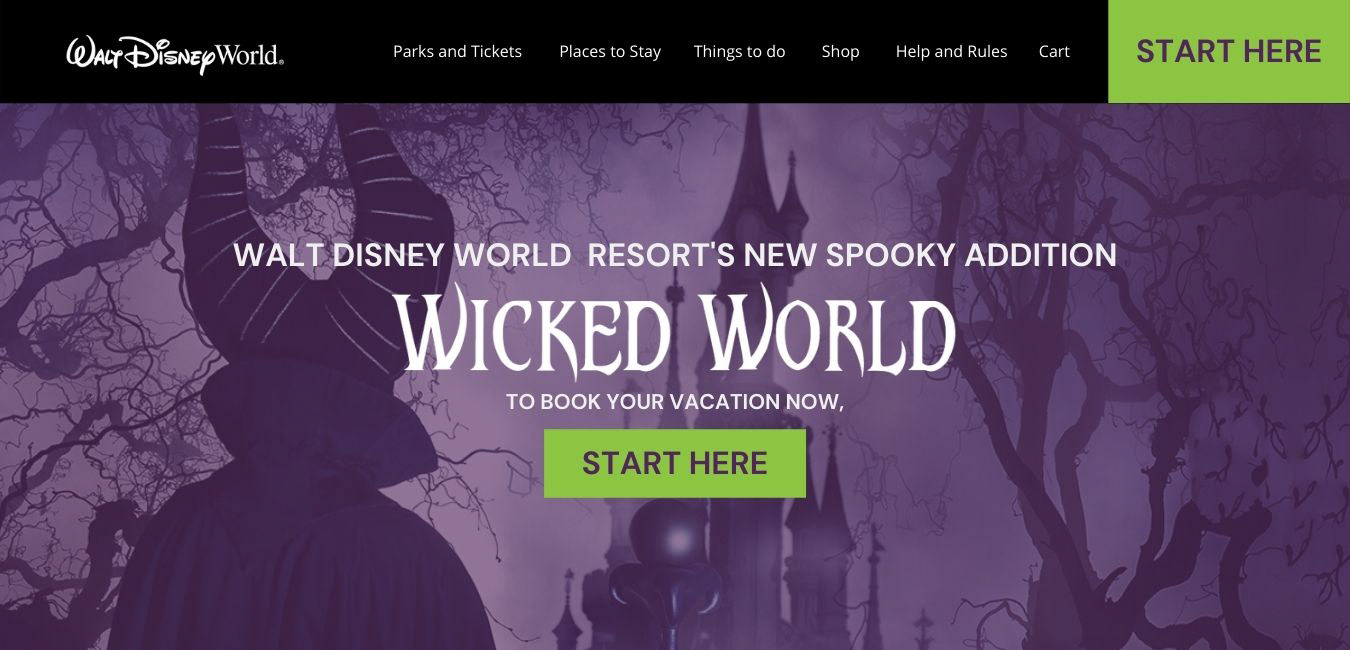This screenshot has height=650, width=1350.
Task: Select Things to do in navigation
Action: [x=740, y=52]
